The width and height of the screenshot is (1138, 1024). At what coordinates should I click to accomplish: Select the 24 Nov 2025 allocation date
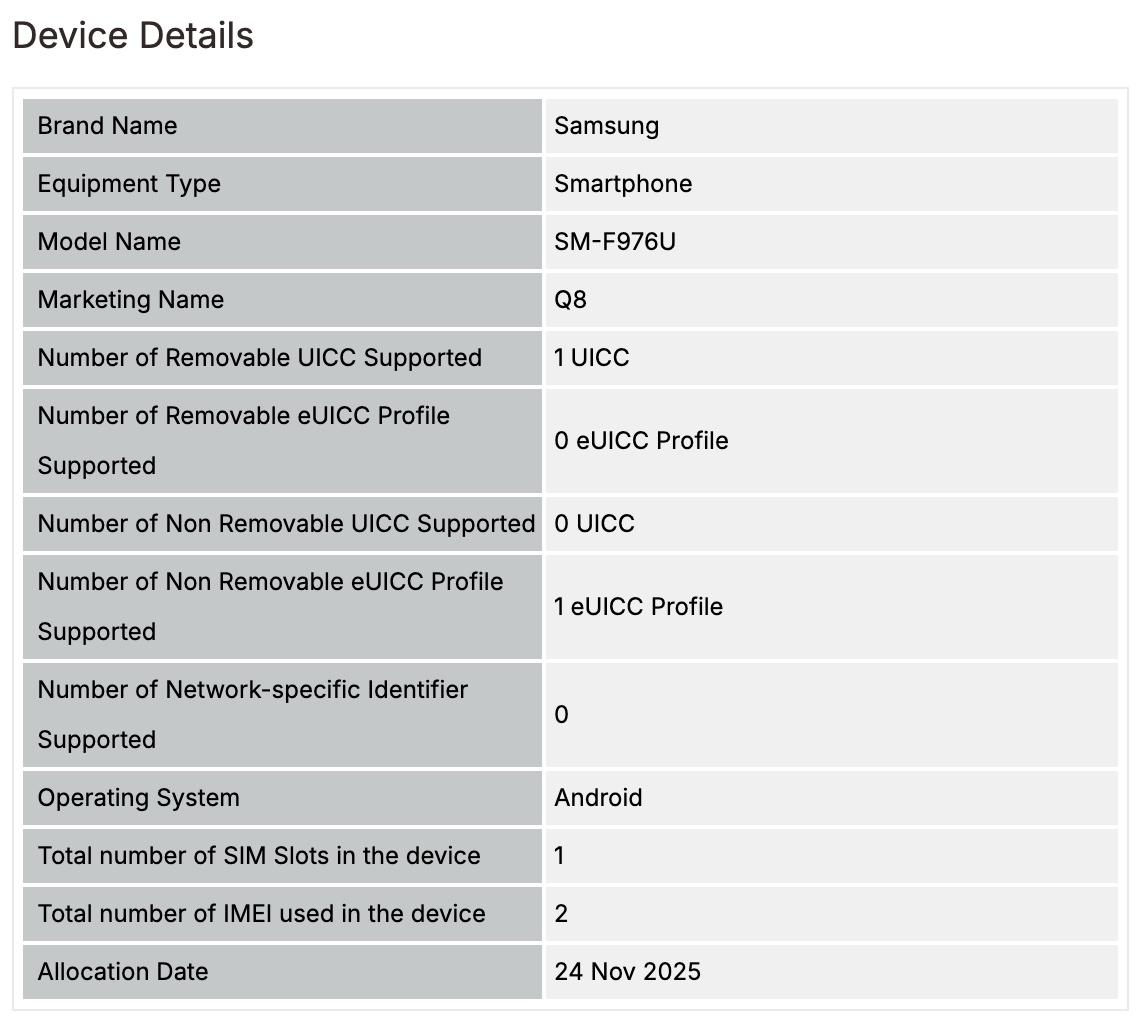pos(627,972)
